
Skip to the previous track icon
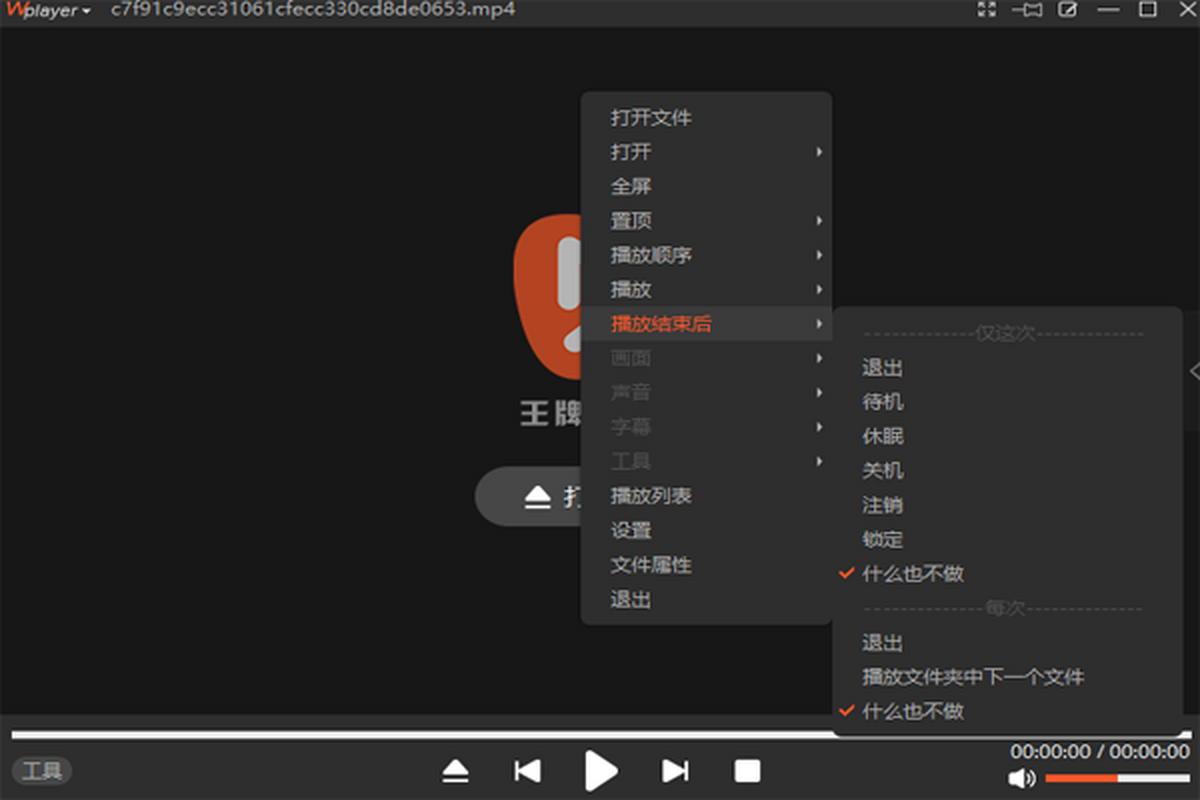[527, 770]
